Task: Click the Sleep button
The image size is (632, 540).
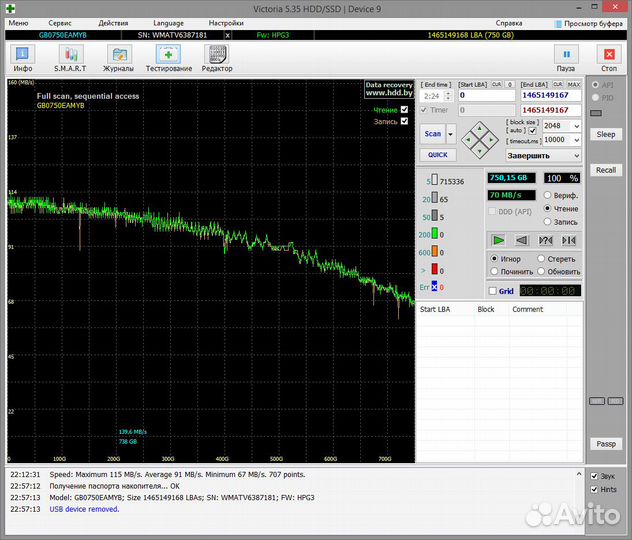Action: [x=606, y=134]
